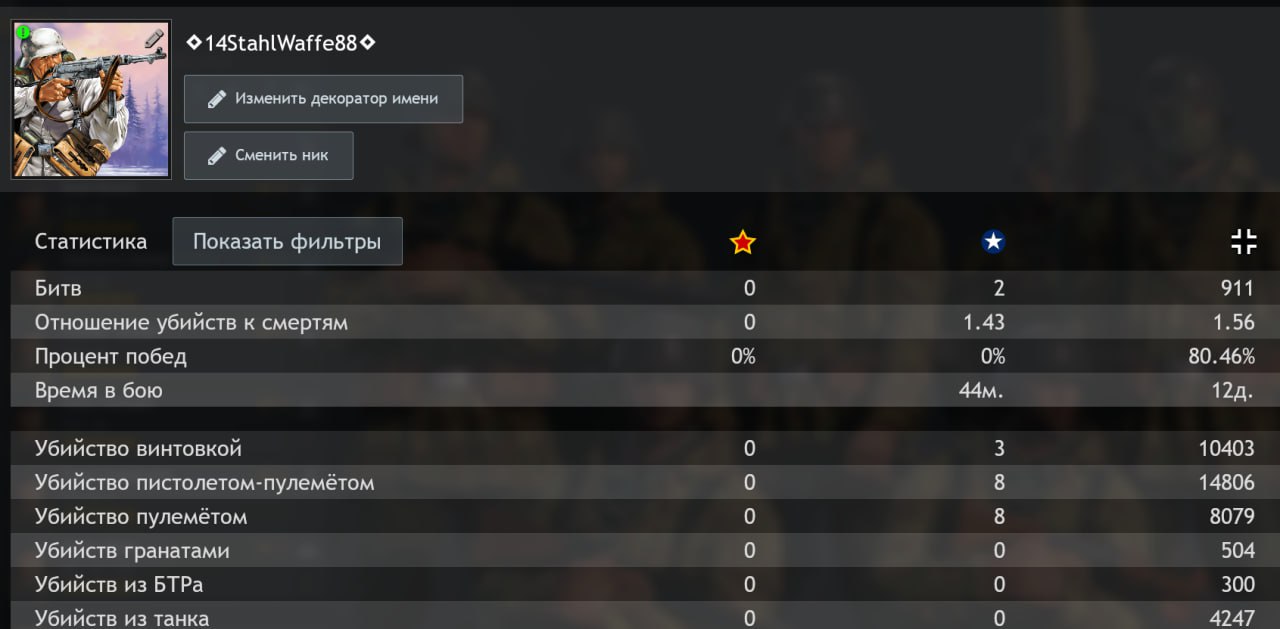The width and height of the screenshot is (1280, 629).
Task: Click the 80.46% win rate value
Action: click(x=1221, y=357)
